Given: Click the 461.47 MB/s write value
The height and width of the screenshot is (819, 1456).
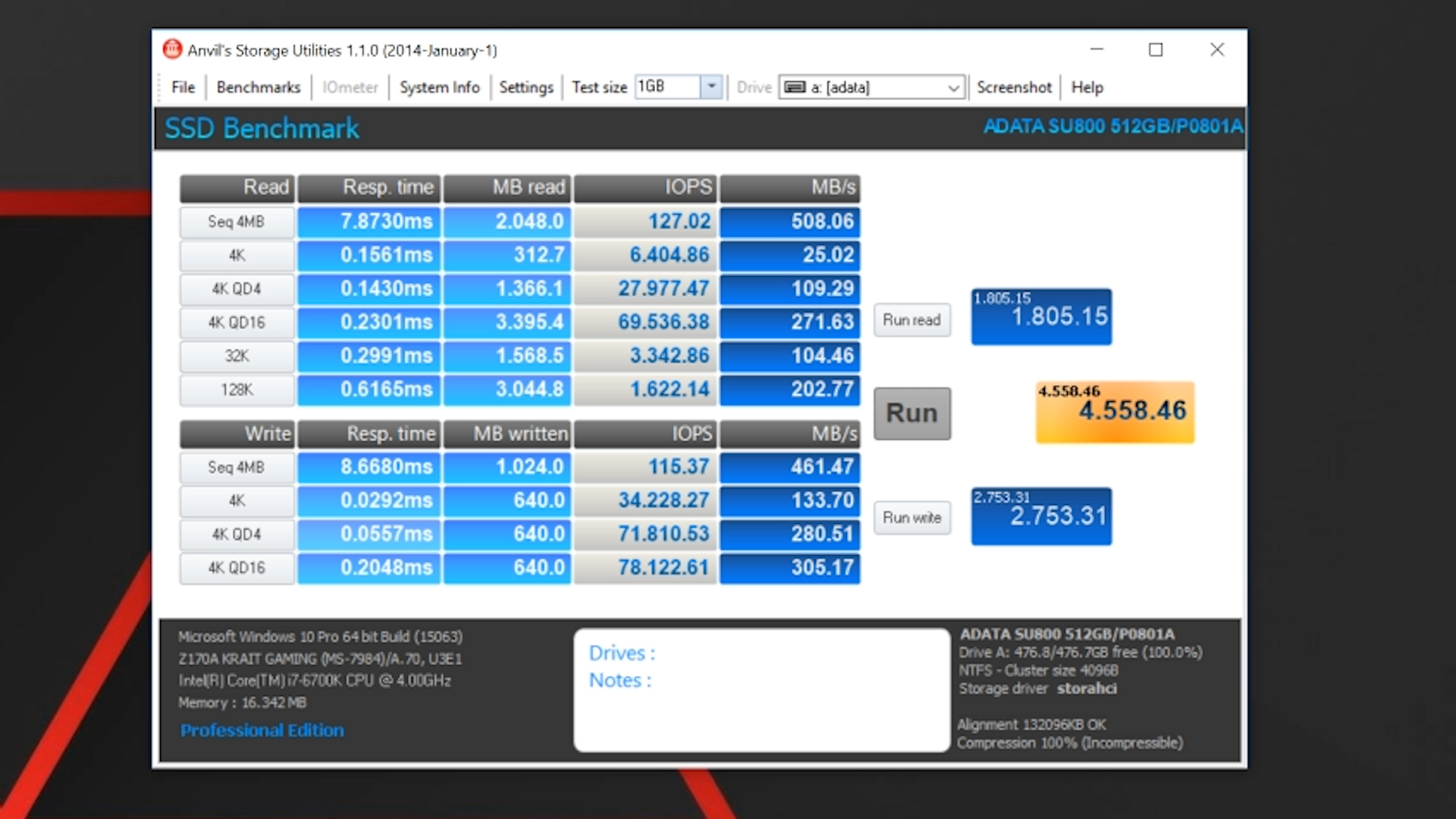Looking at the screenshot, I should click(790, 467).
